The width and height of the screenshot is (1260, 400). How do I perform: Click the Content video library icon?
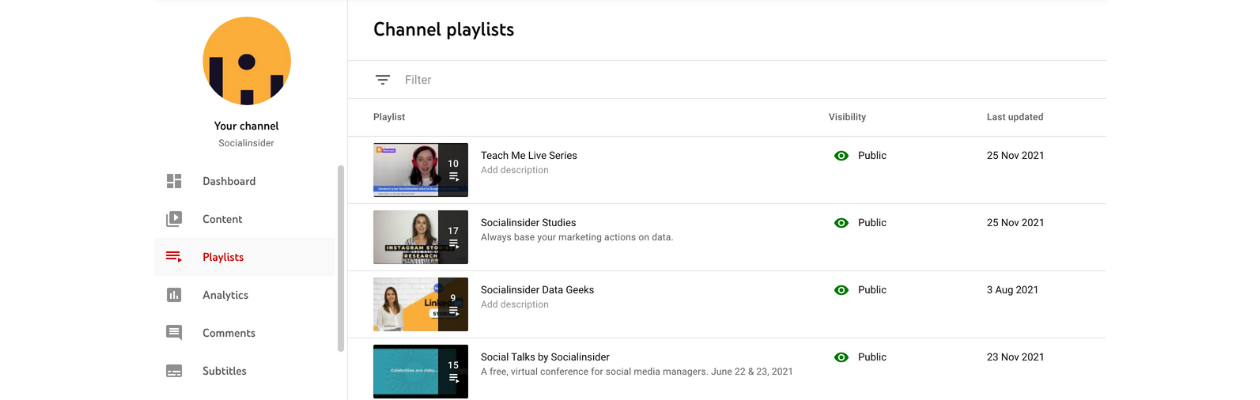click(x=174, y=219)
